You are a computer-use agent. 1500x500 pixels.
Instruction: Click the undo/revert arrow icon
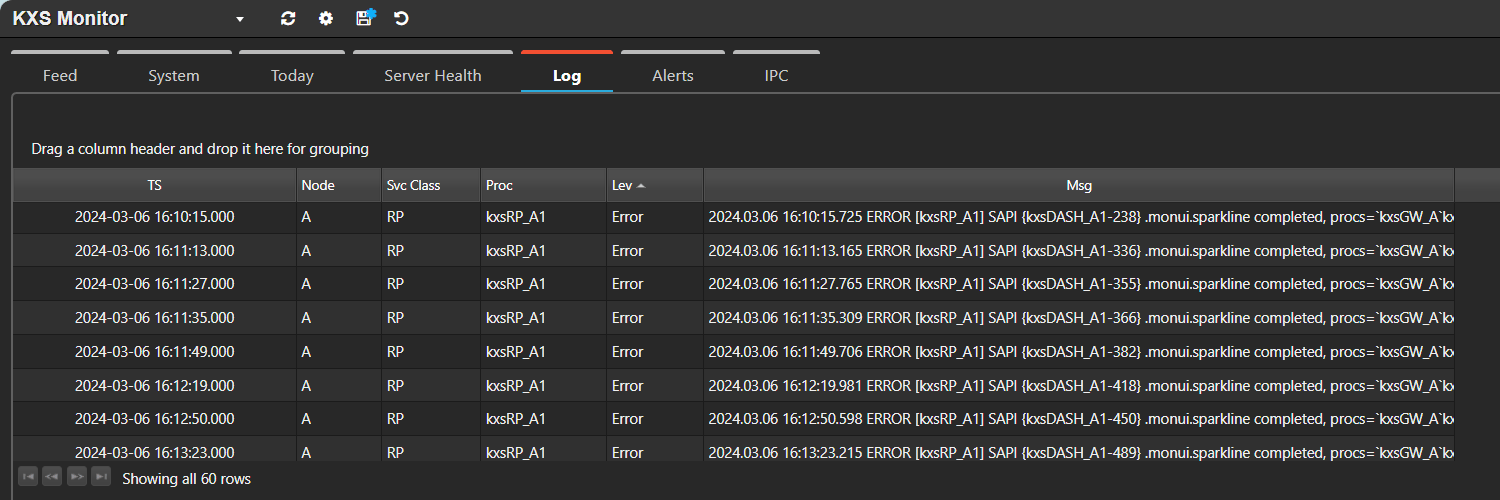pyautogui.click(x=402, y=18)
